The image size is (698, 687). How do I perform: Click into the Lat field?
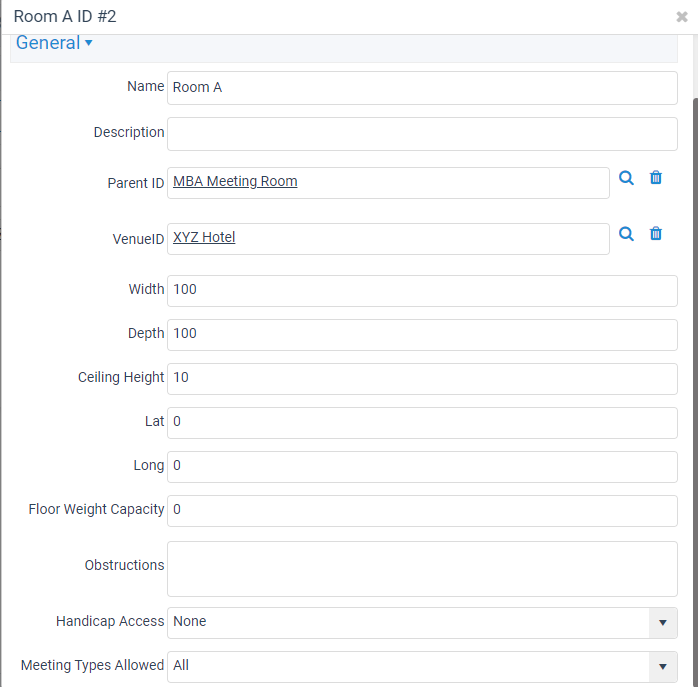coord(422,423)
